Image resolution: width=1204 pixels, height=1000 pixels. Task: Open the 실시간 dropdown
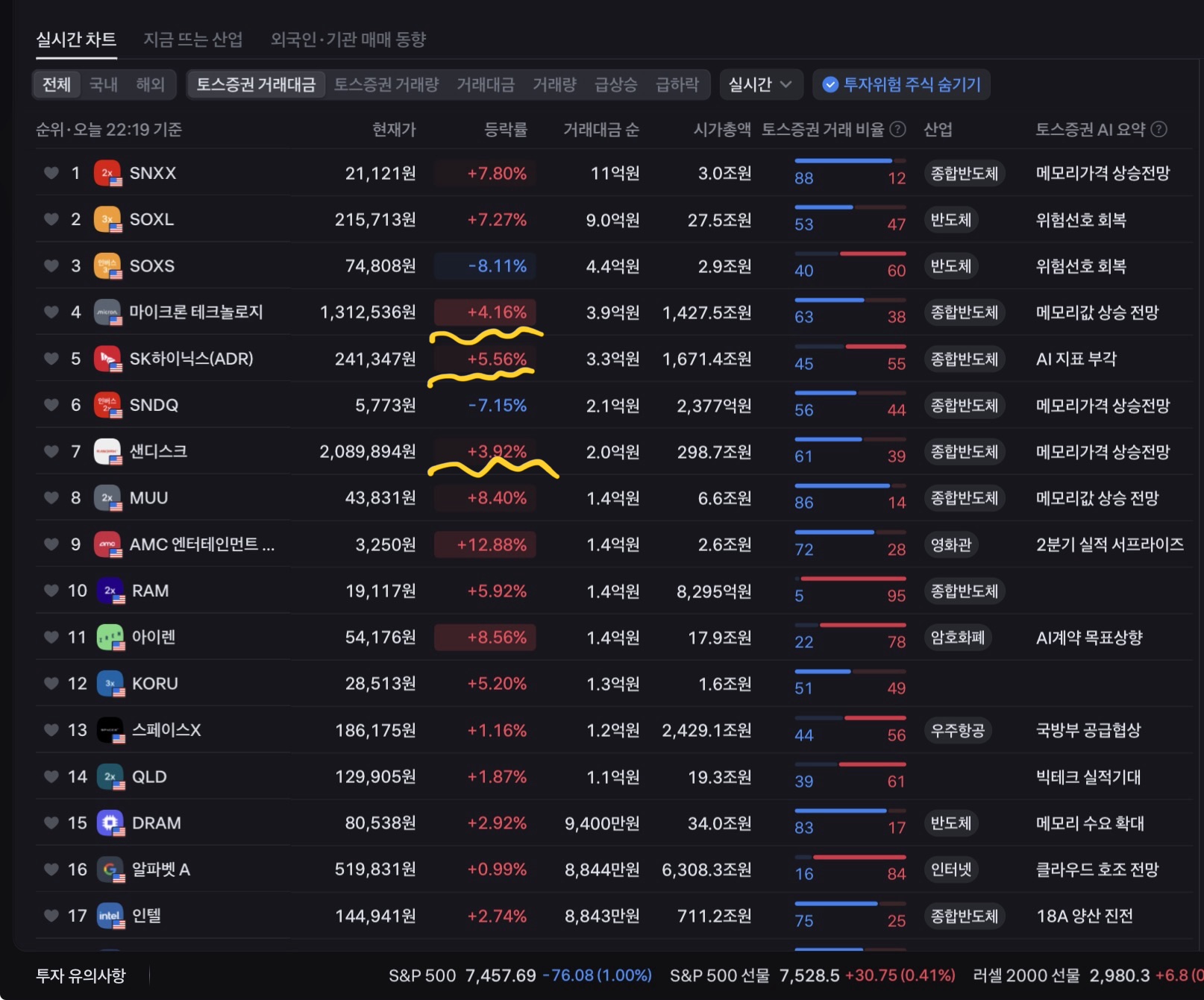(761, 84)
